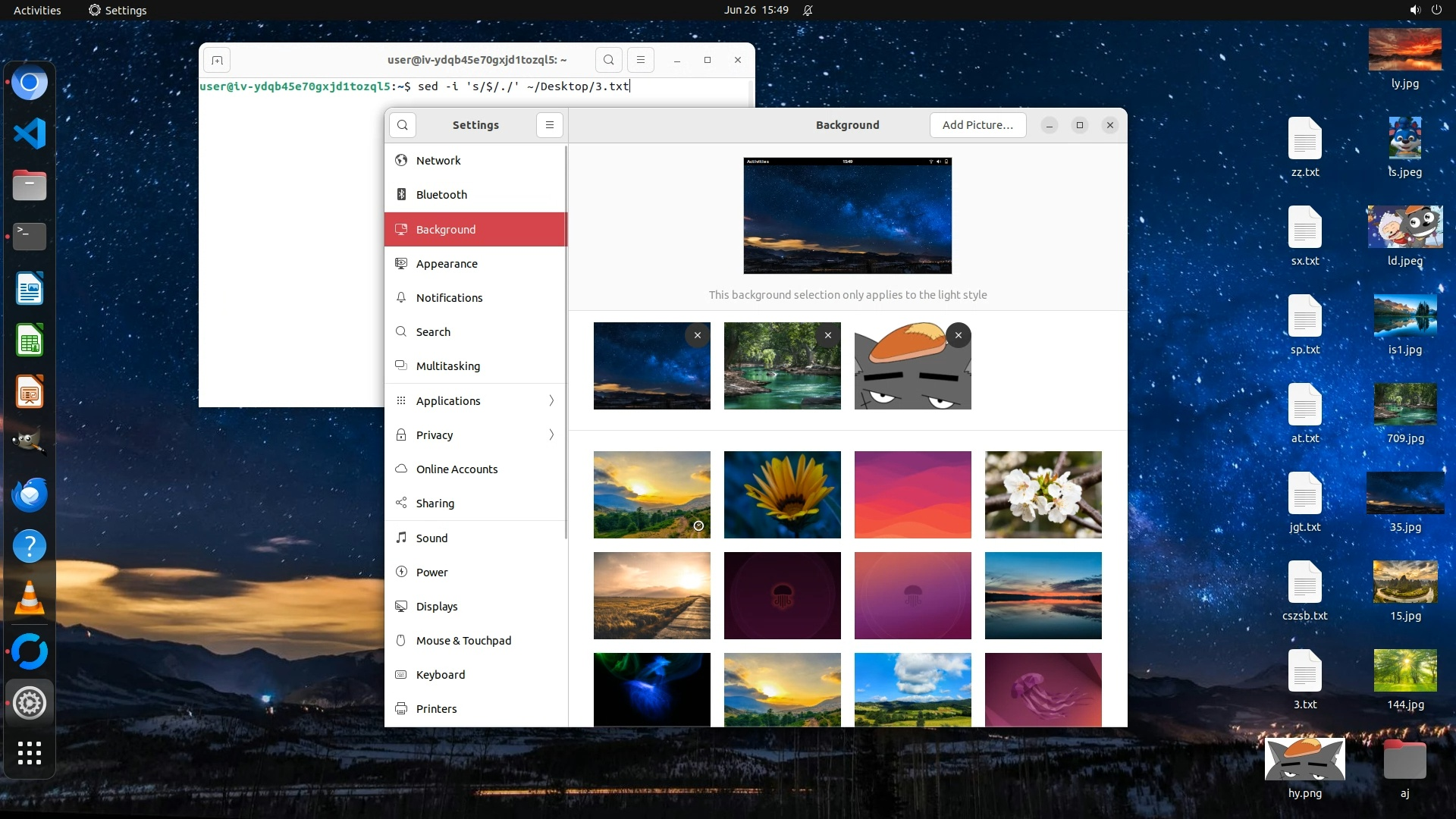Click the terminal search icon
The image size is (1456, 819).
608,60
